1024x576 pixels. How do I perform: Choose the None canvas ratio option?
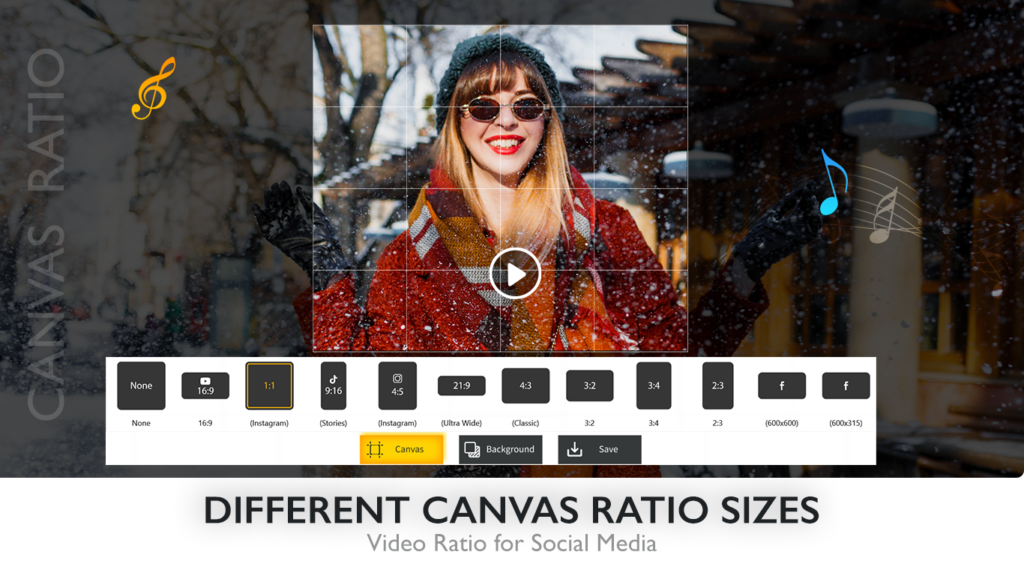[141, 386]
